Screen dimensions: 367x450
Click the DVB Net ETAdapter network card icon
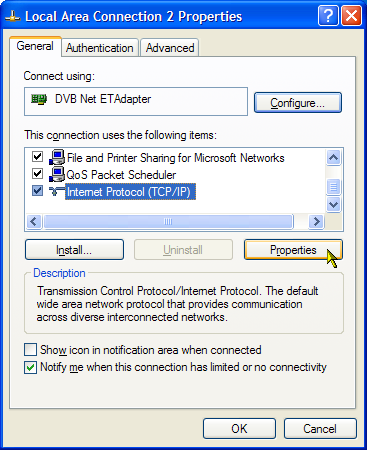(39, 99)
